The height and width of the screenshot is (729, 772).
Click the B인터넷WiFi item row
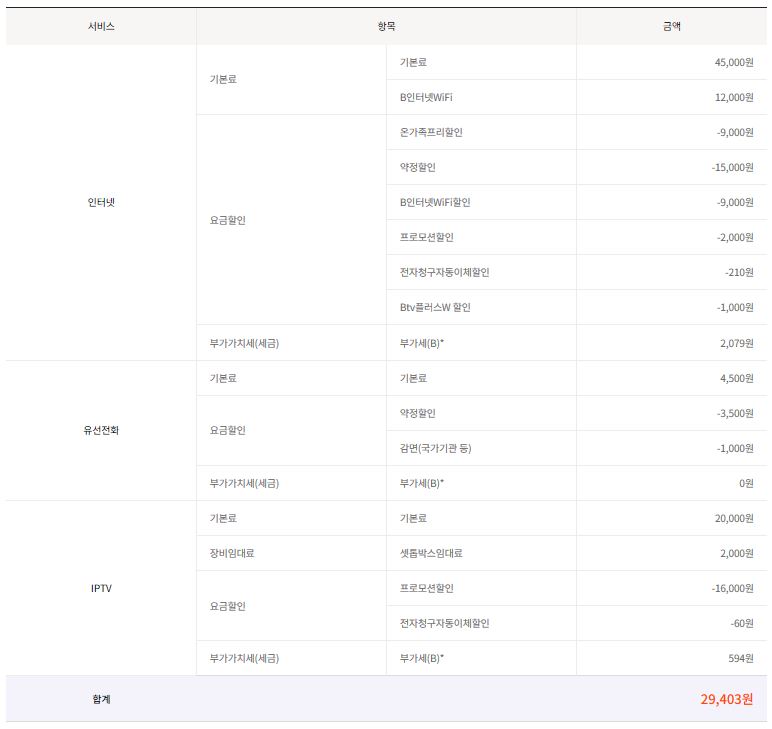click(x=433, y=97)
